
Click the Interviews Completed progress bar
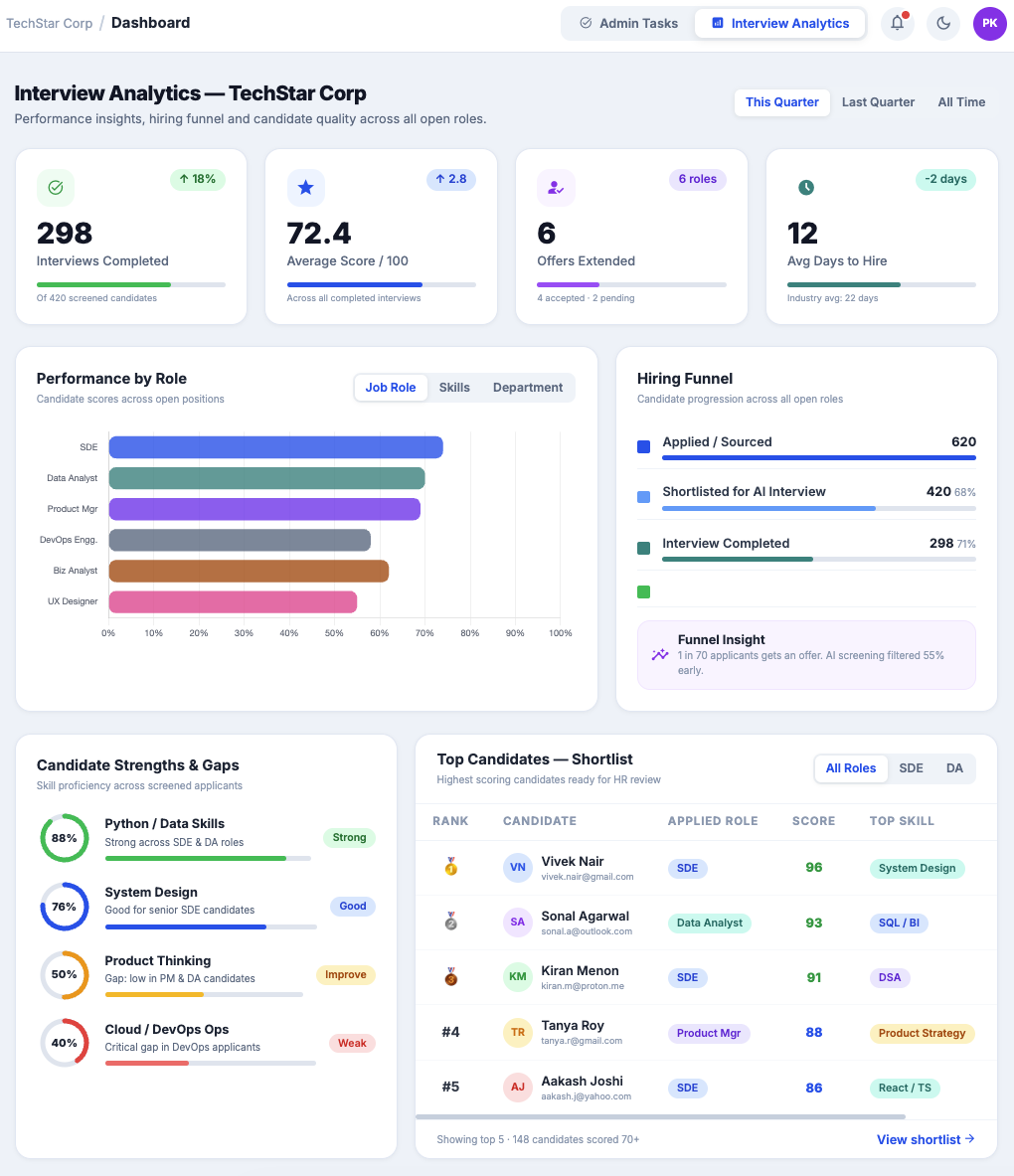(131, 285)
